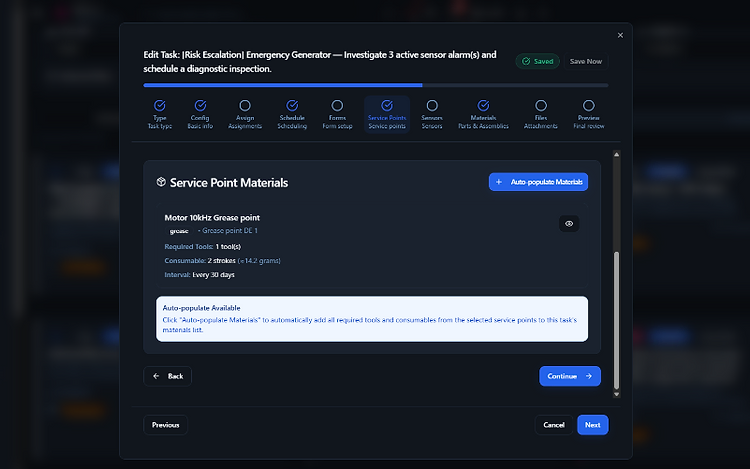Click the Next button
Image resolution: width=750 pixels, height=469 pixels.
[593, 425]
